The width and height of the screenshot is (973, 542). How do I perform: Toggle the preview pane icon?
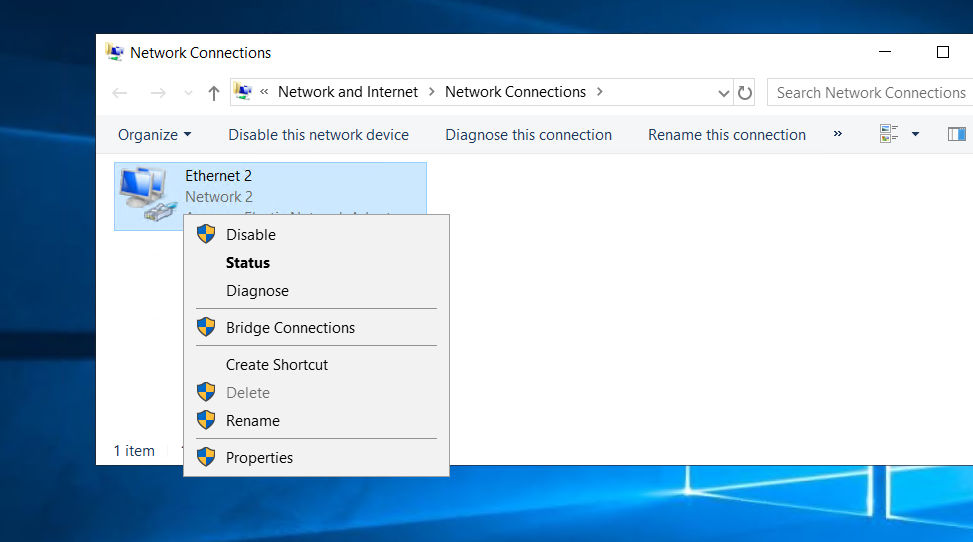[x=956, y=133]
